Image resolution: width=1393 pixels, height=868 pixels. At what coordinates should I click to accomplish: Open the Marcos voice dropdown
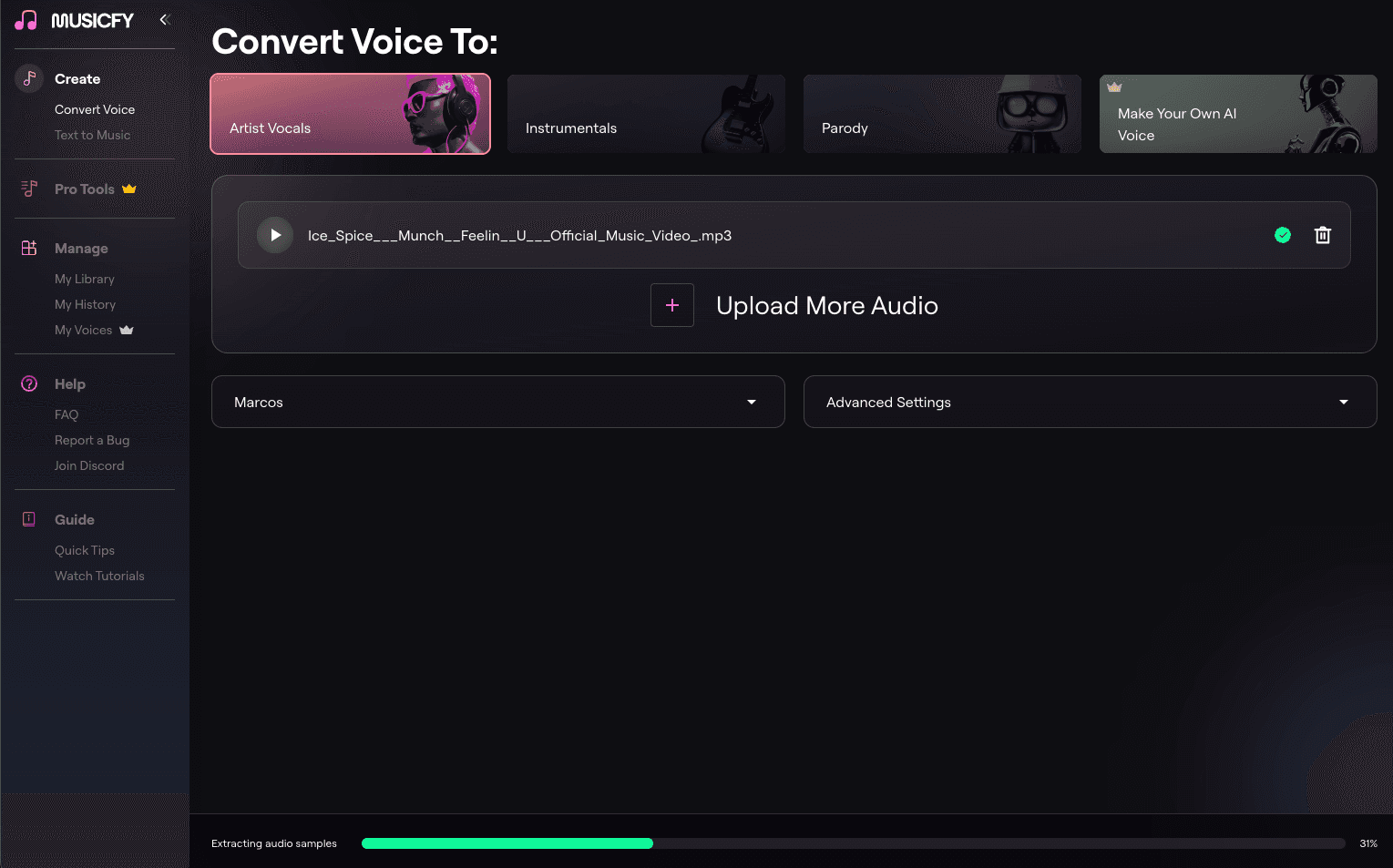(x=497, y=402)
